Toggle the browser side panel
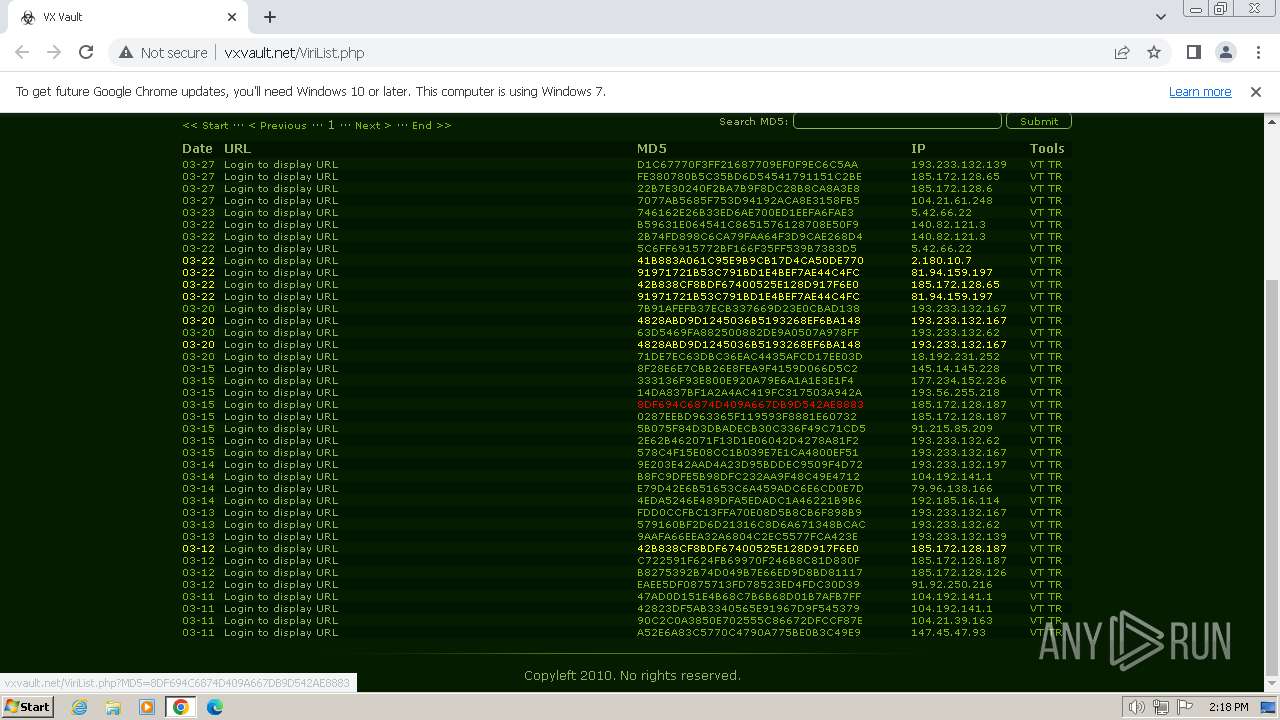Viewport: 1280px width, 720px height. 1193,53
